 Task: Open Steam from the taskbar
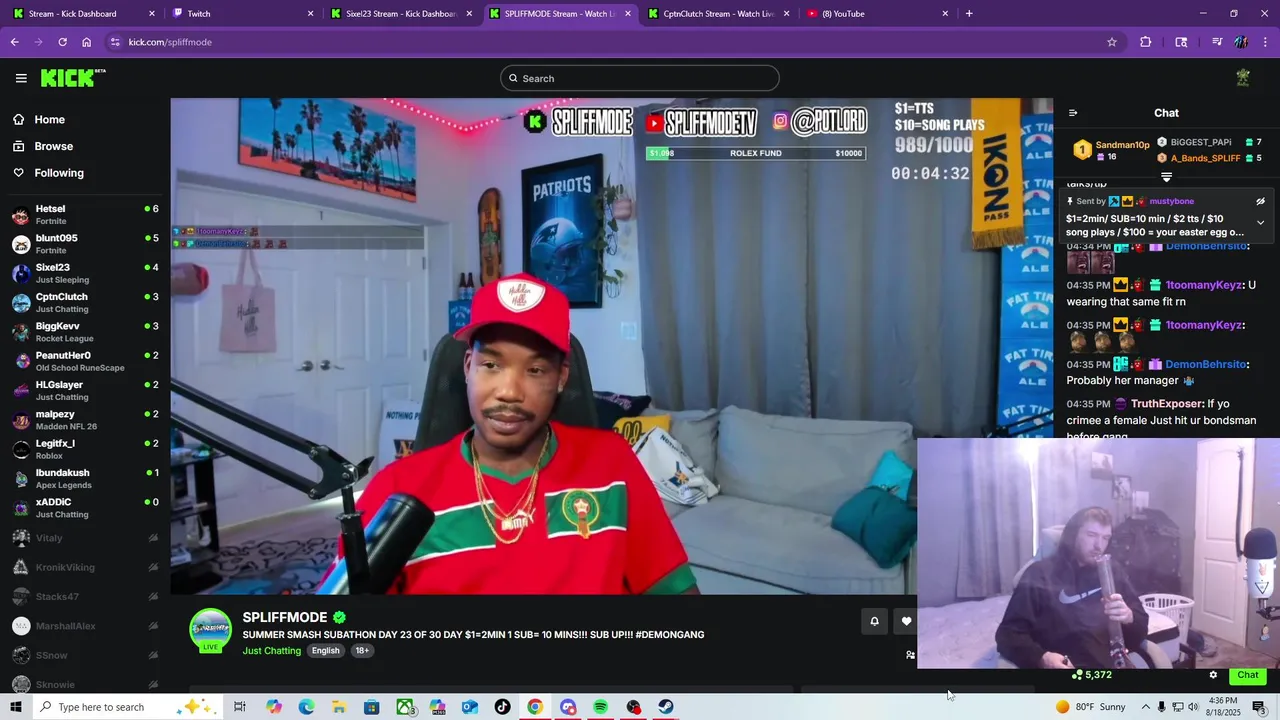666,707
